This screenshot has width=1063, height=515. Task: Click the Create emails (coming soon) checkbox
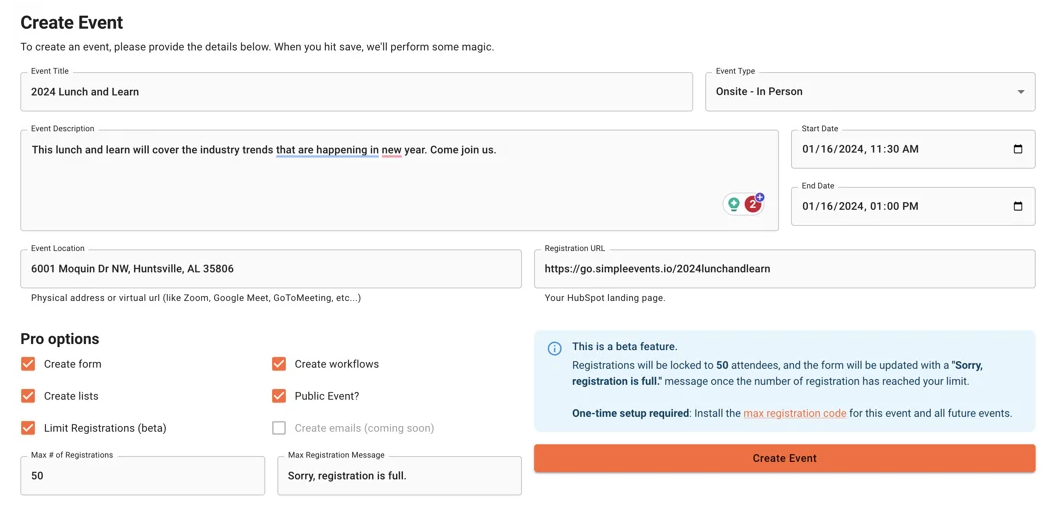279,428
